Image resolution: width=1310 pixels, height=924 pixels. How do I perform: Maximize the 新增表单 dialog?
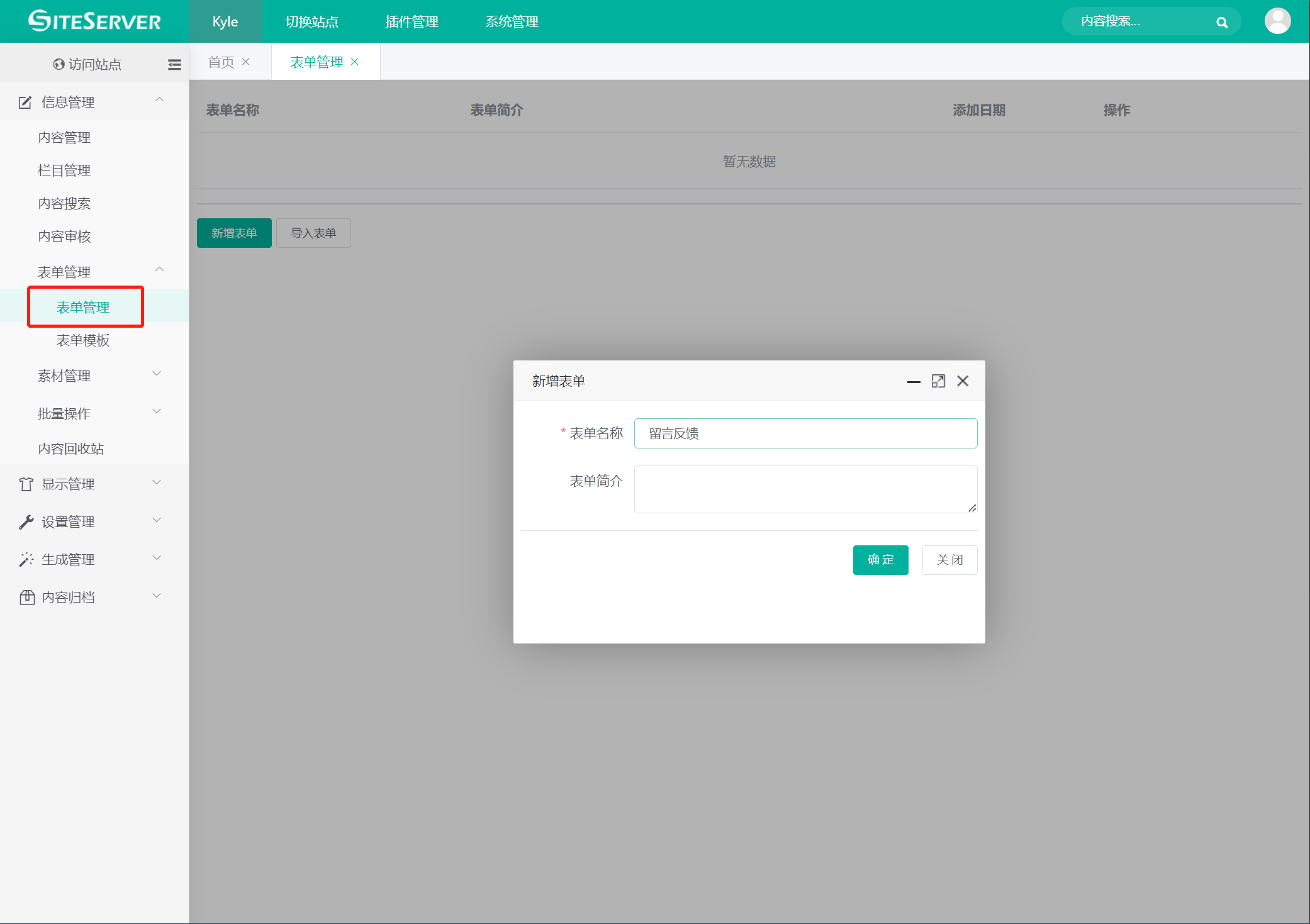point(938,381)
